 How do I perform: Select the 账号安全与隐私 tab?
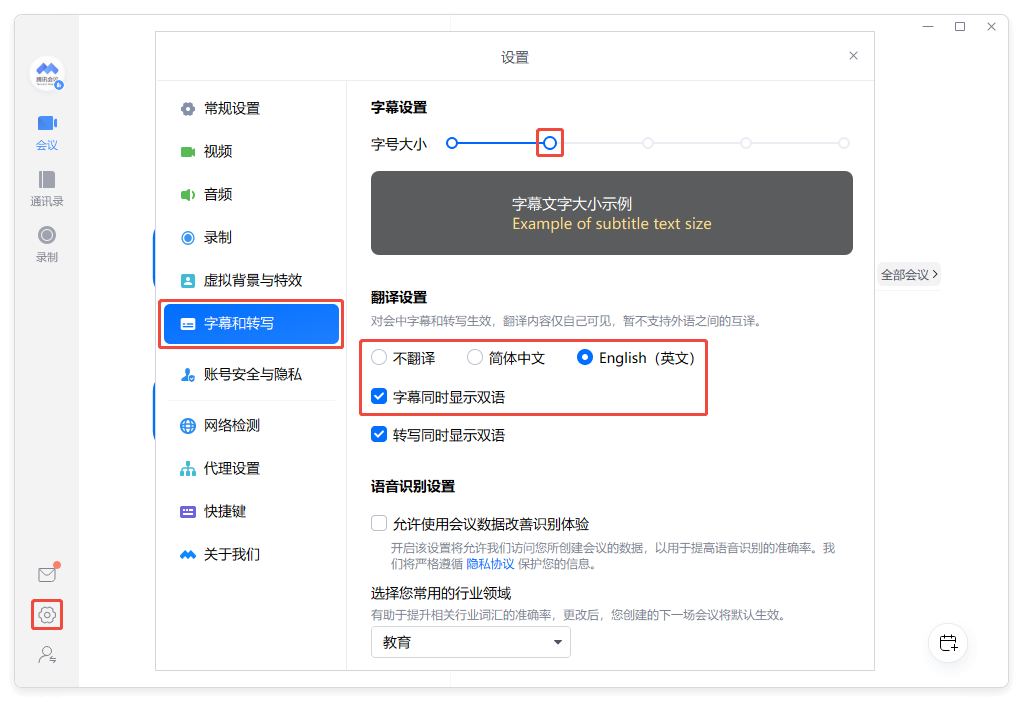(251, 374)
